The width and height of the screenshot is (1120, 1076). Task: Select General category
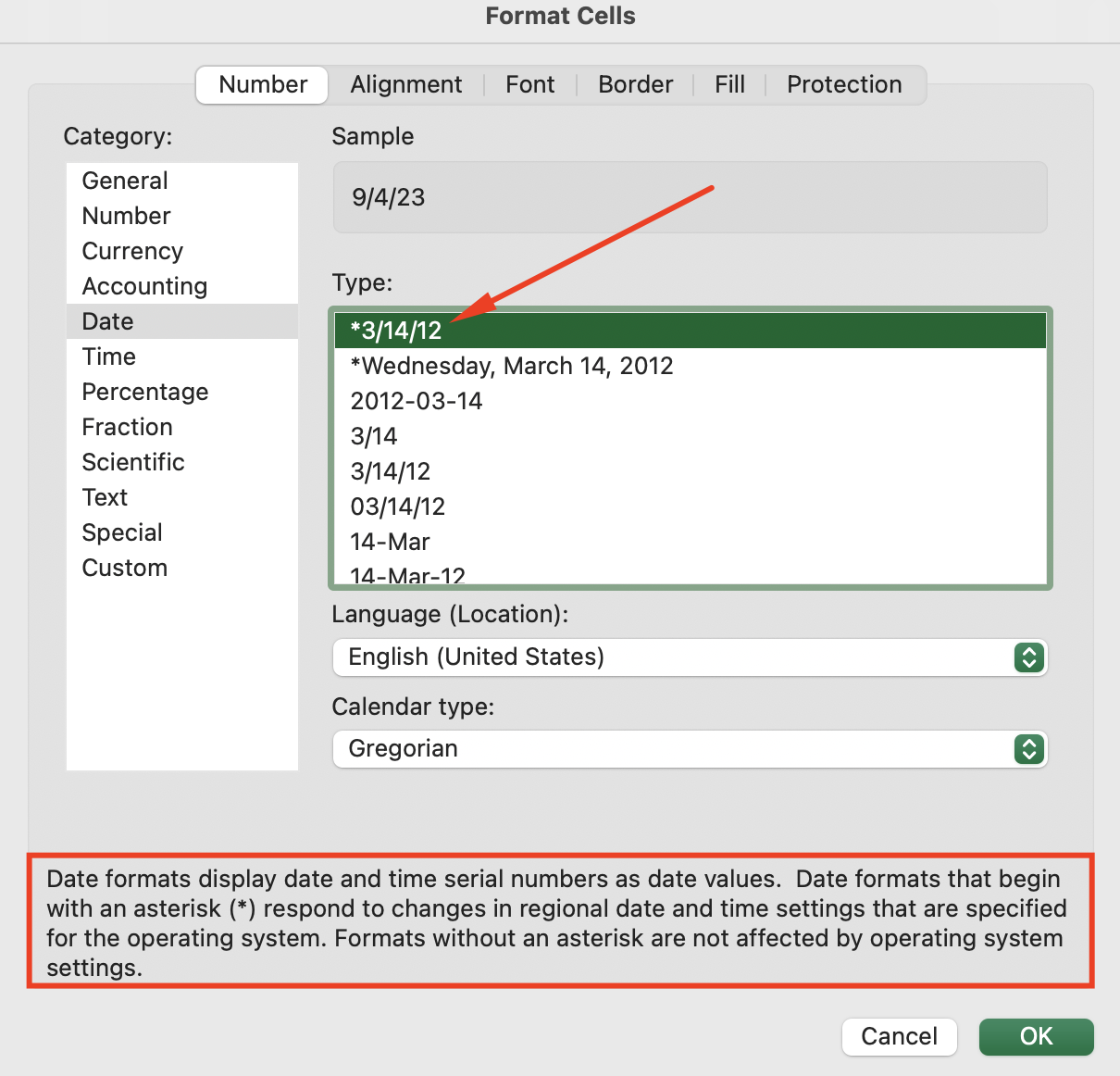coord(182,181)
